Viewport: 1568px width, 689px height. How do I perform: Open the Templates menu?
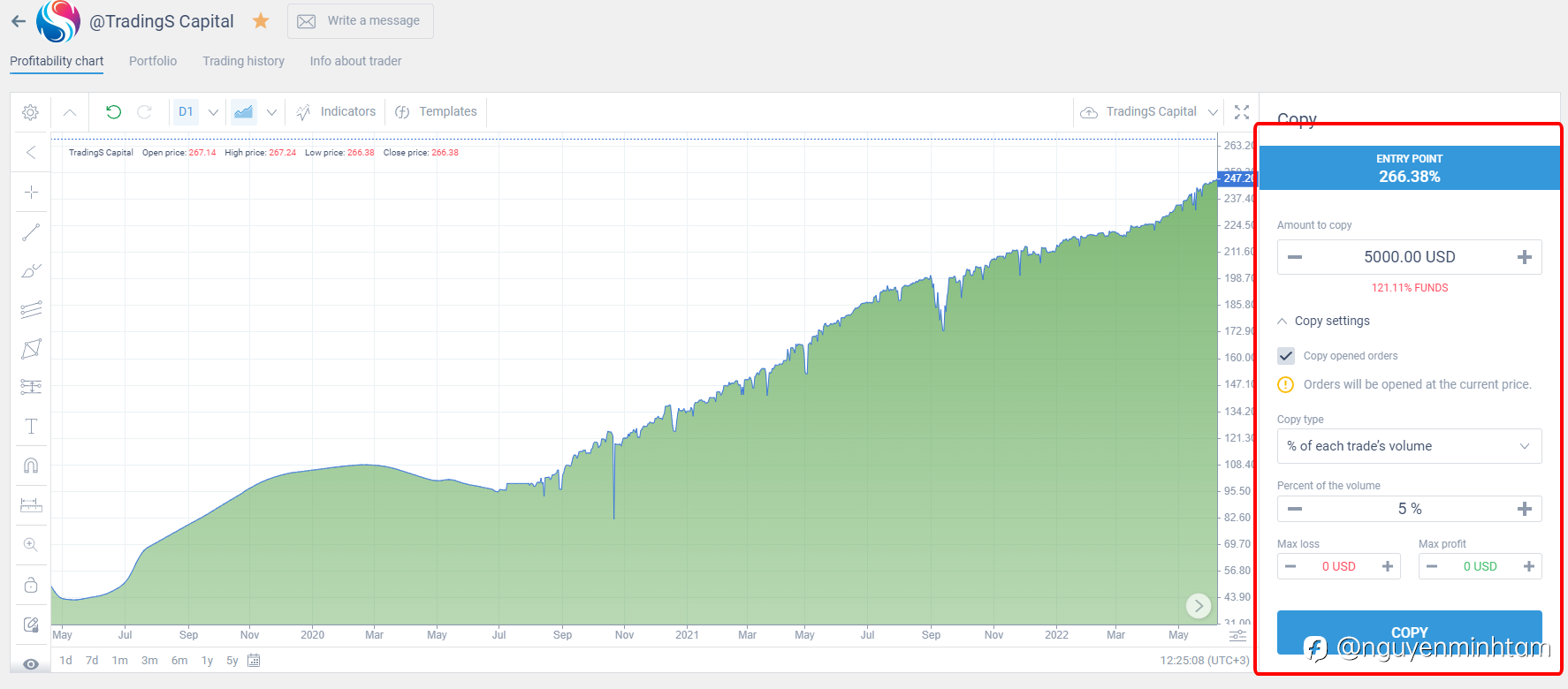coord(436,112)
